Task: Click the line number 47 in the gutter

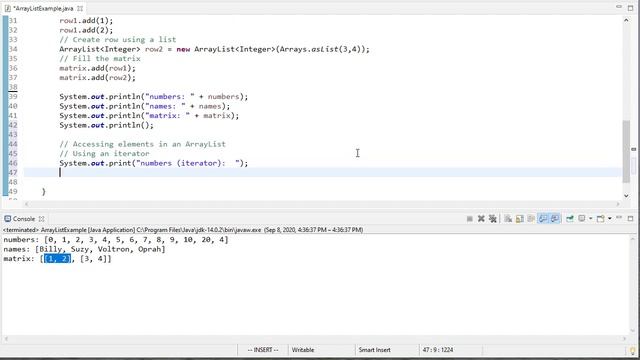Action: pyautogui.click(x=13, y=173)
